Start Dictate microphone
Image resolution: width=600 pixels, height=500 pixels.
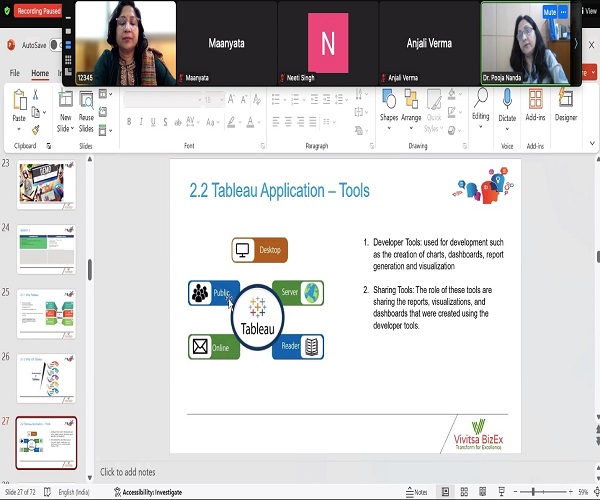507,110
